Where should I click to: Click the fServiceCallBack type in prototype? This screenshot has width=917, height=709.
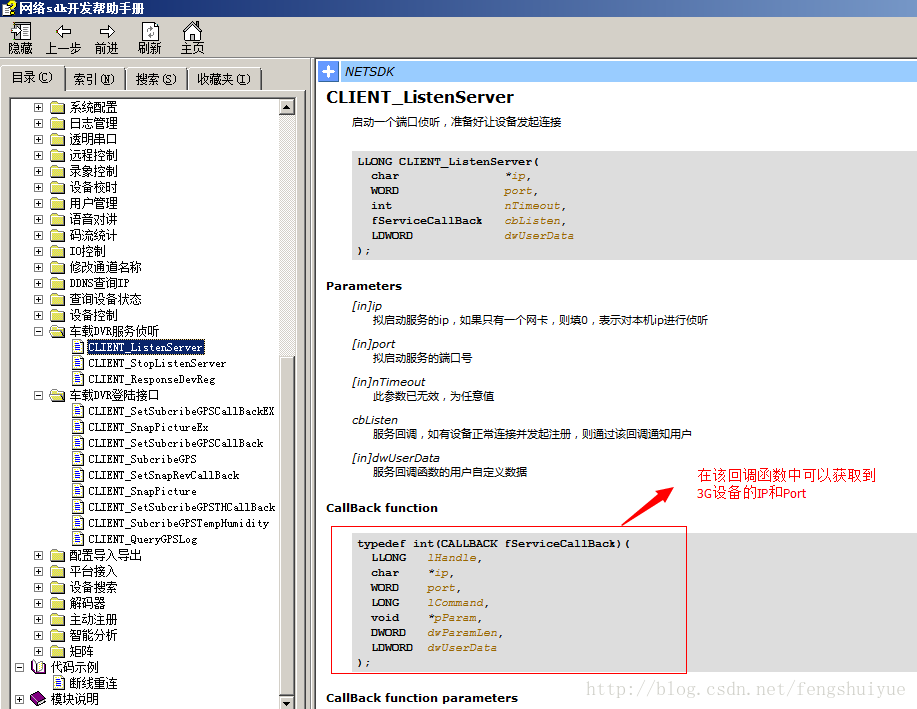click(x=427, y=221)
